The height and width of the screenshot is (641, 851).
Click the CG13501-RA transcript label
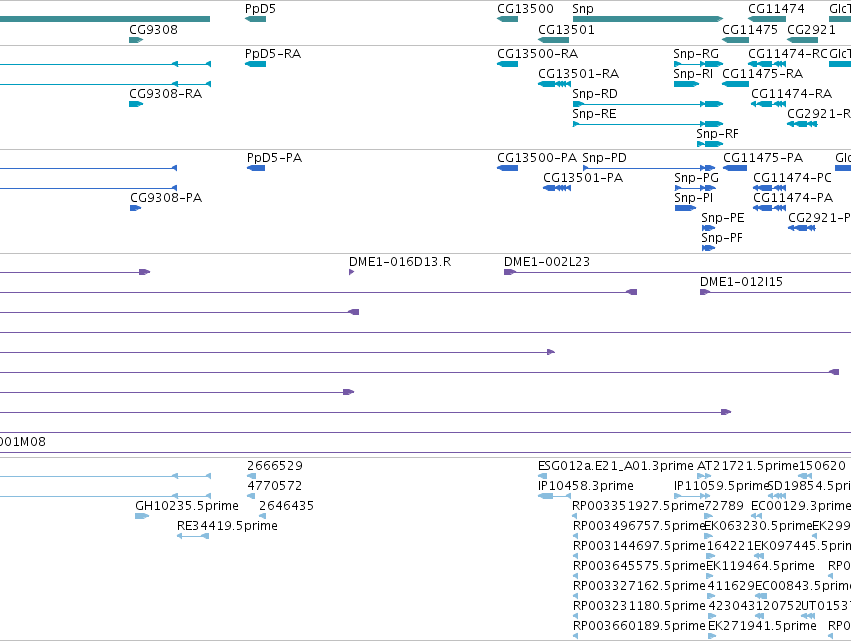(x=578, y=74)
